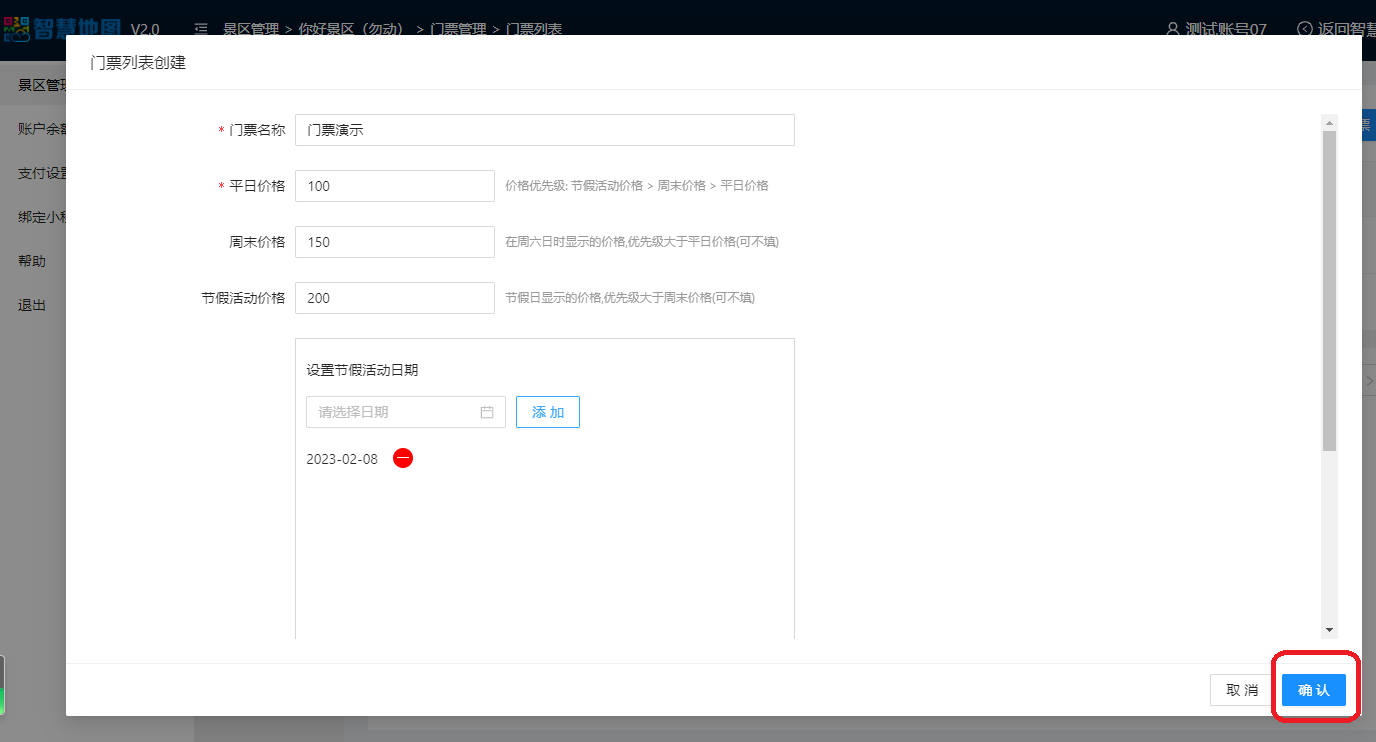Cancel the dialog with 取消
Screen dimensions: 1376x742
[1242, 690]
